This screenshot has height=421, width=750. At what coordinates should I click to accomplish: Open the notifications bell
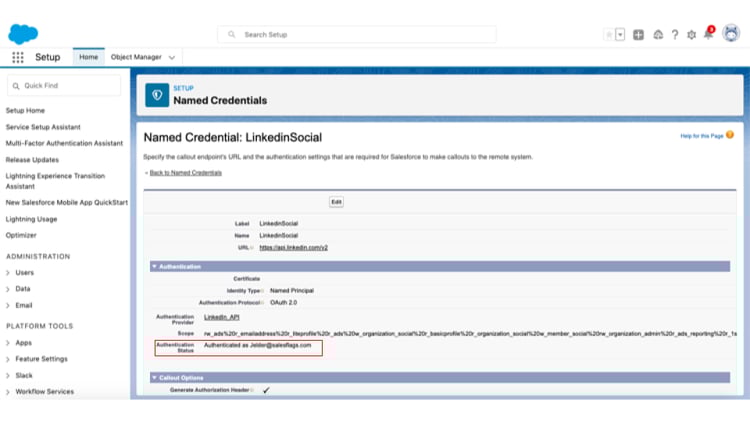pos(708,34)
